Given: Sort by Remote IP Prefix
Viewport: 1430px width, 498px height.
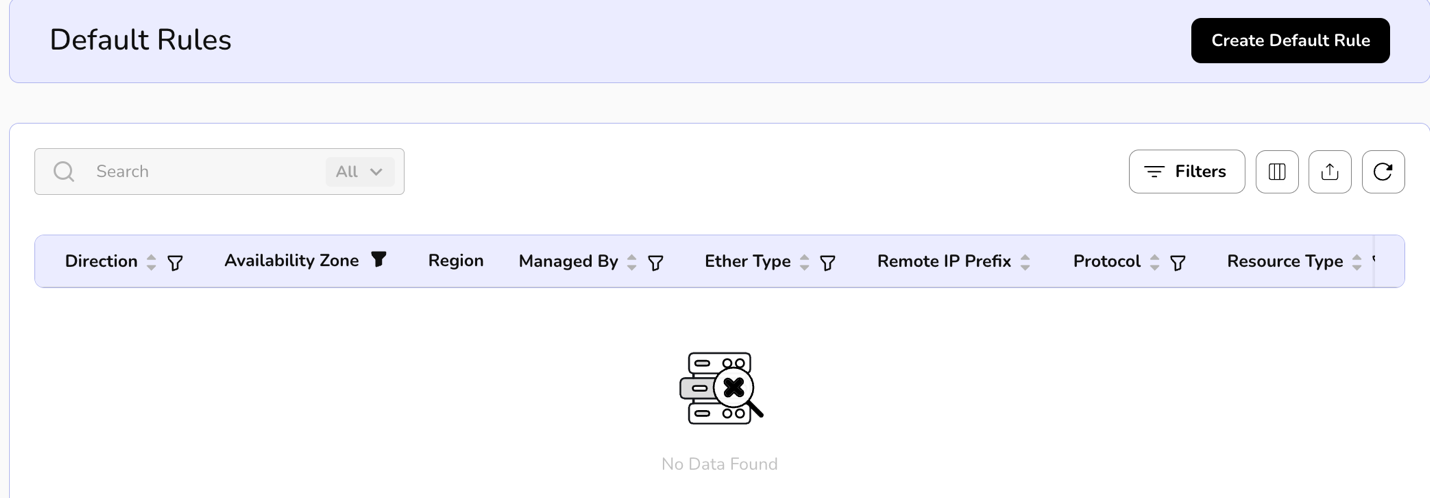Looking at the screenshot, I should (1025, 262).
